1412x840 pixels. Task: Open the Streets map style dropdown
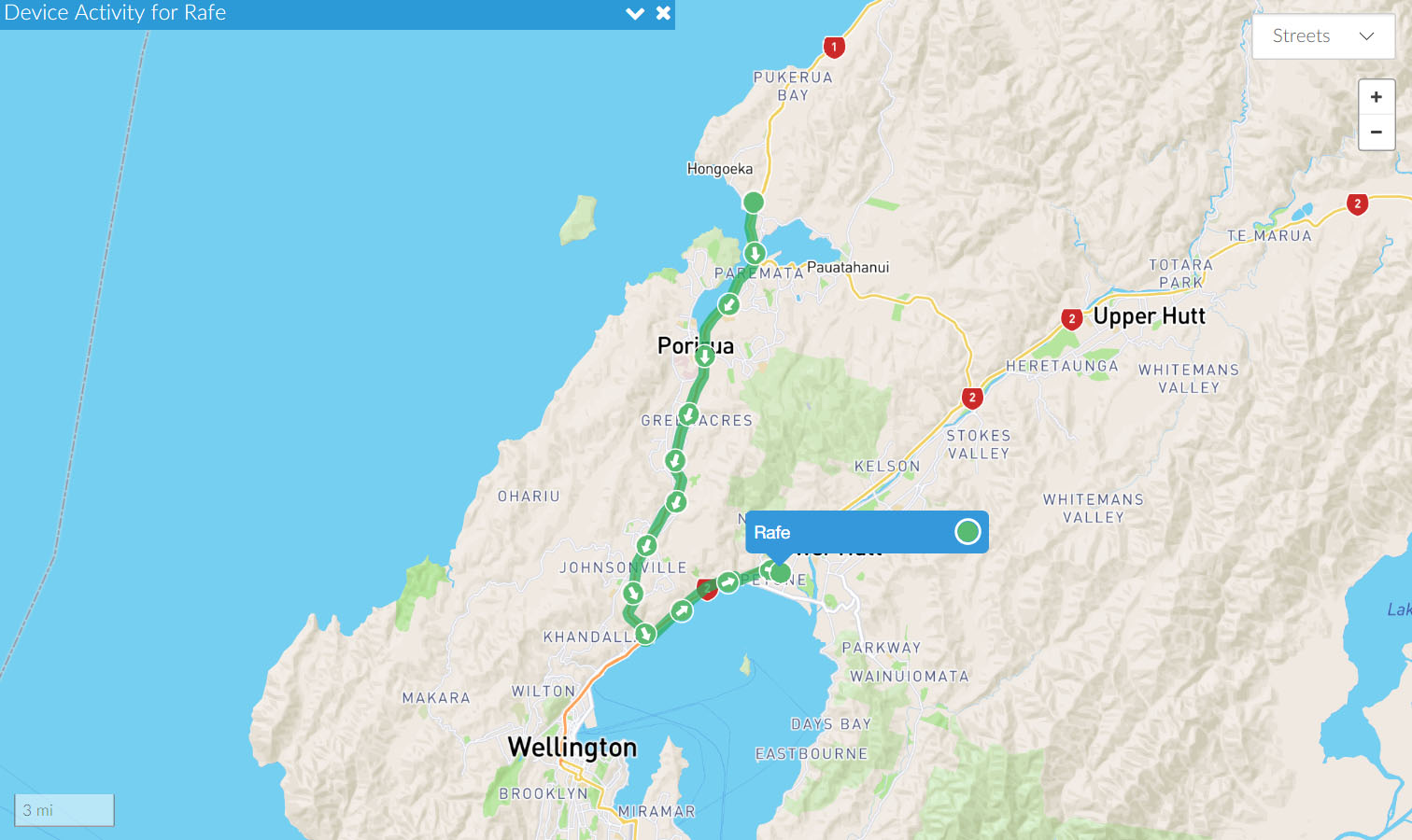tap(1323, 36)
